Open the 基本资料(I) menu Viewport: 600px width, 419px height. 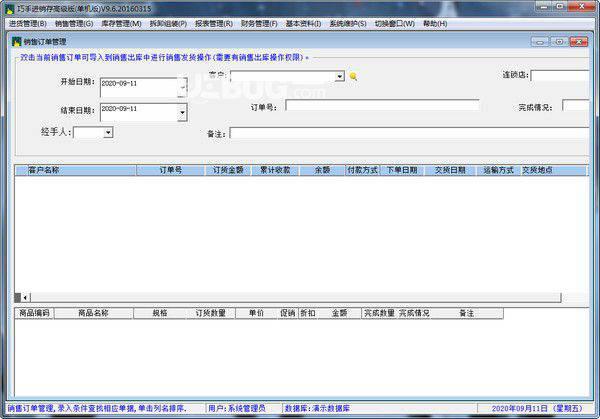click(x=303, y=24)
